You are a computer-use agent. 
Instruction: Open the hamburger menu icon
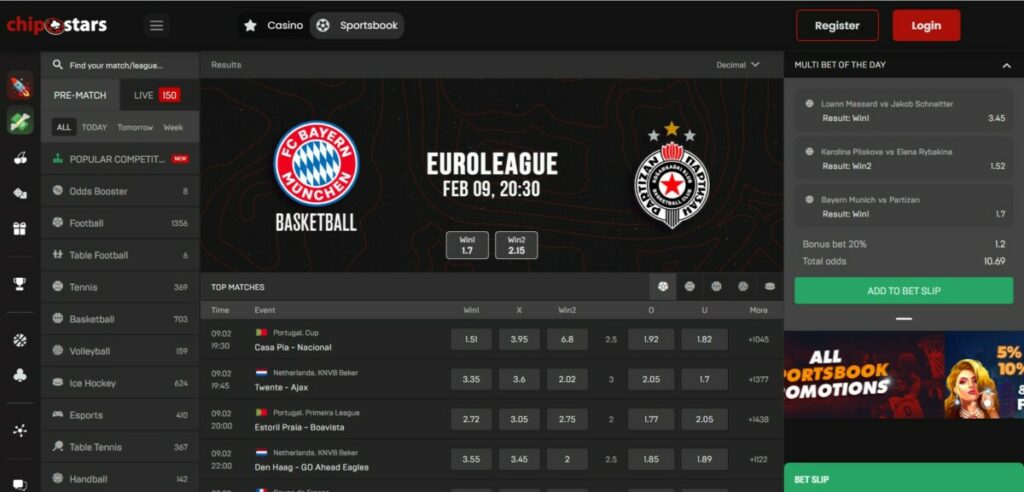pyautogui.click(x=156, y=25)
